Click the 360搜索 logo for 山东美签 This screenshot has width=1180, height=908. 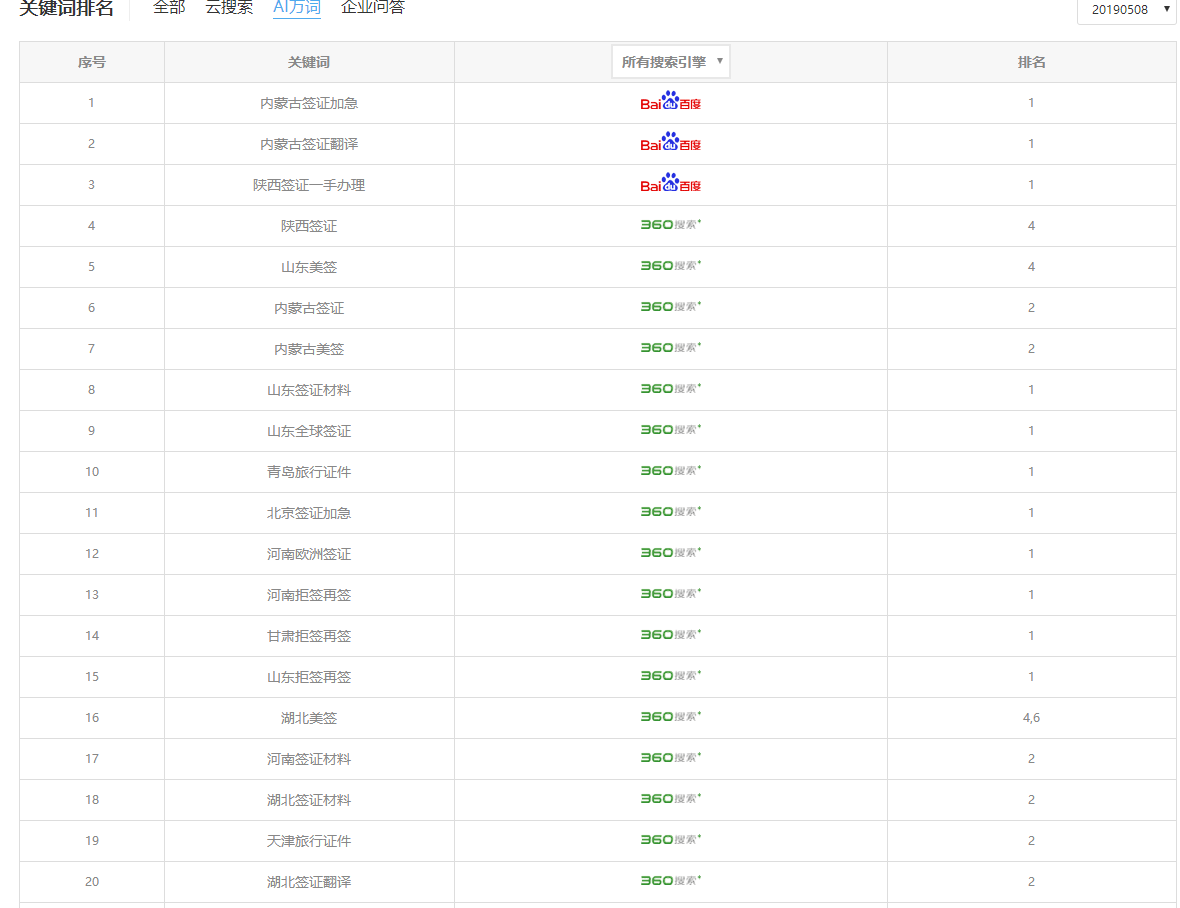pos(671,266)
